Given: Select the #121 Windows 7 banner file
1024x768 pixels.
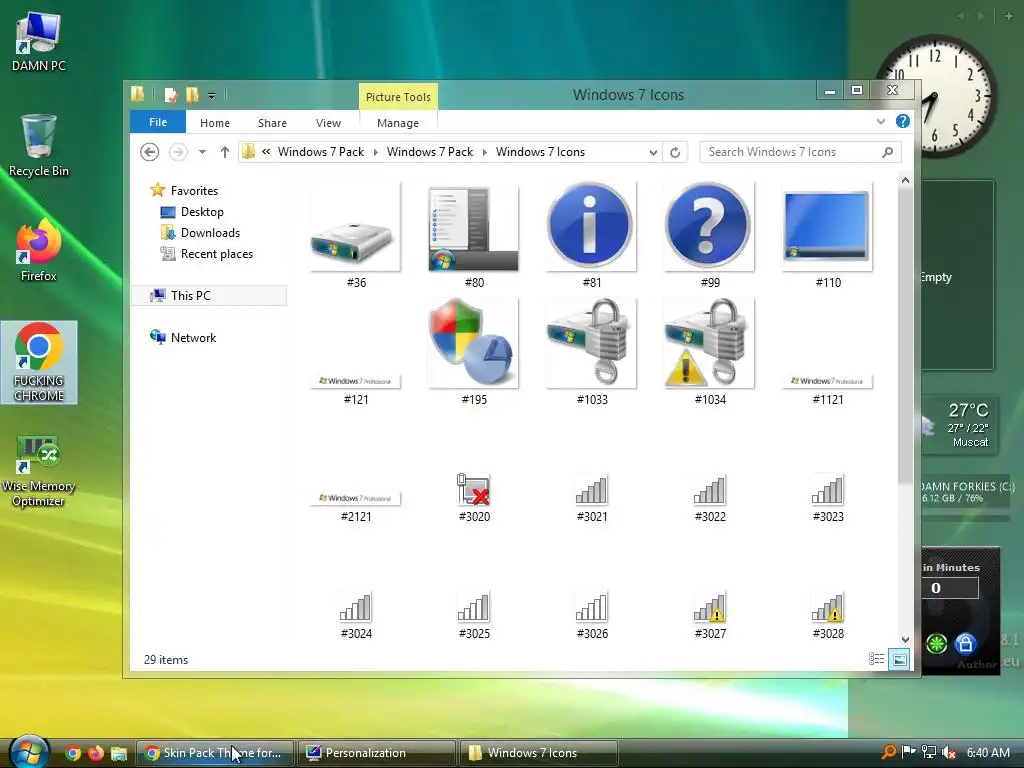Looking at the screenshot, I should click(x=355, y=381).
